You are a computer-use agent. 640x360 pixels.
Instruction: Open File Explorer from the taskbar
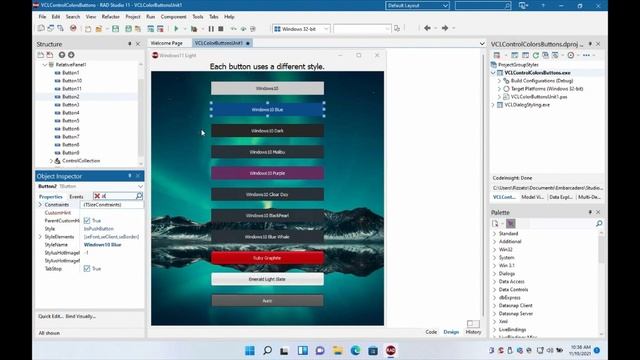[x=338, y=350]
